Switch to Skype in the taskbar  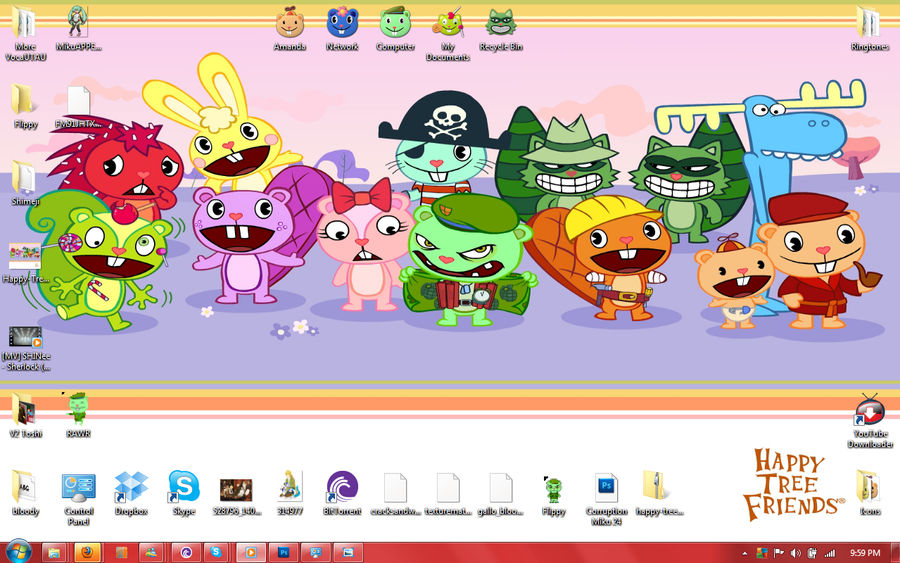[x=217, y=552]
